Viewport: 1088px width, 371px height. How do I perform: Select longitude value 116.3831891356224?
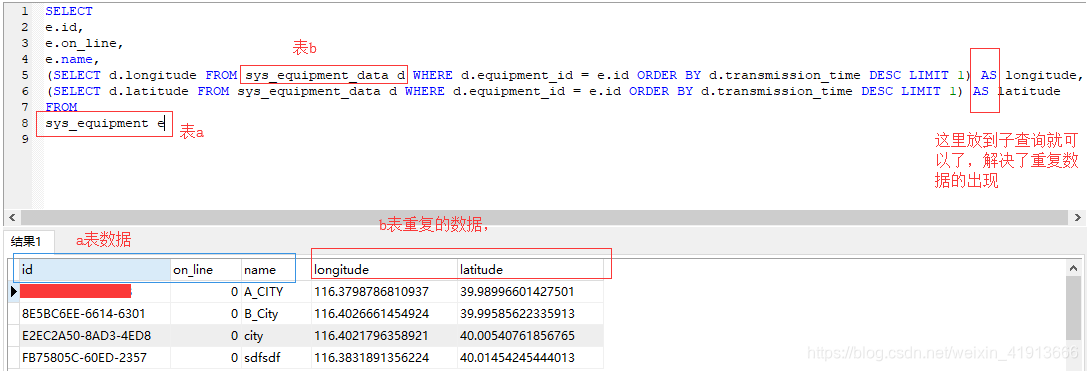[384, 357]
